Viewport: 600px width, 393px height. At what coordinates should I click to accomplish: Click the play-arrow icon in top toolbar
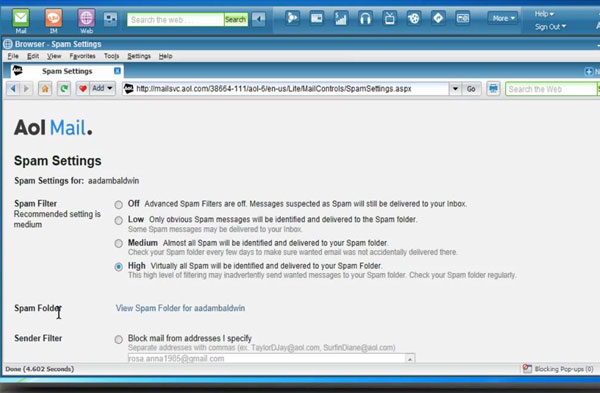click(292, 18)
